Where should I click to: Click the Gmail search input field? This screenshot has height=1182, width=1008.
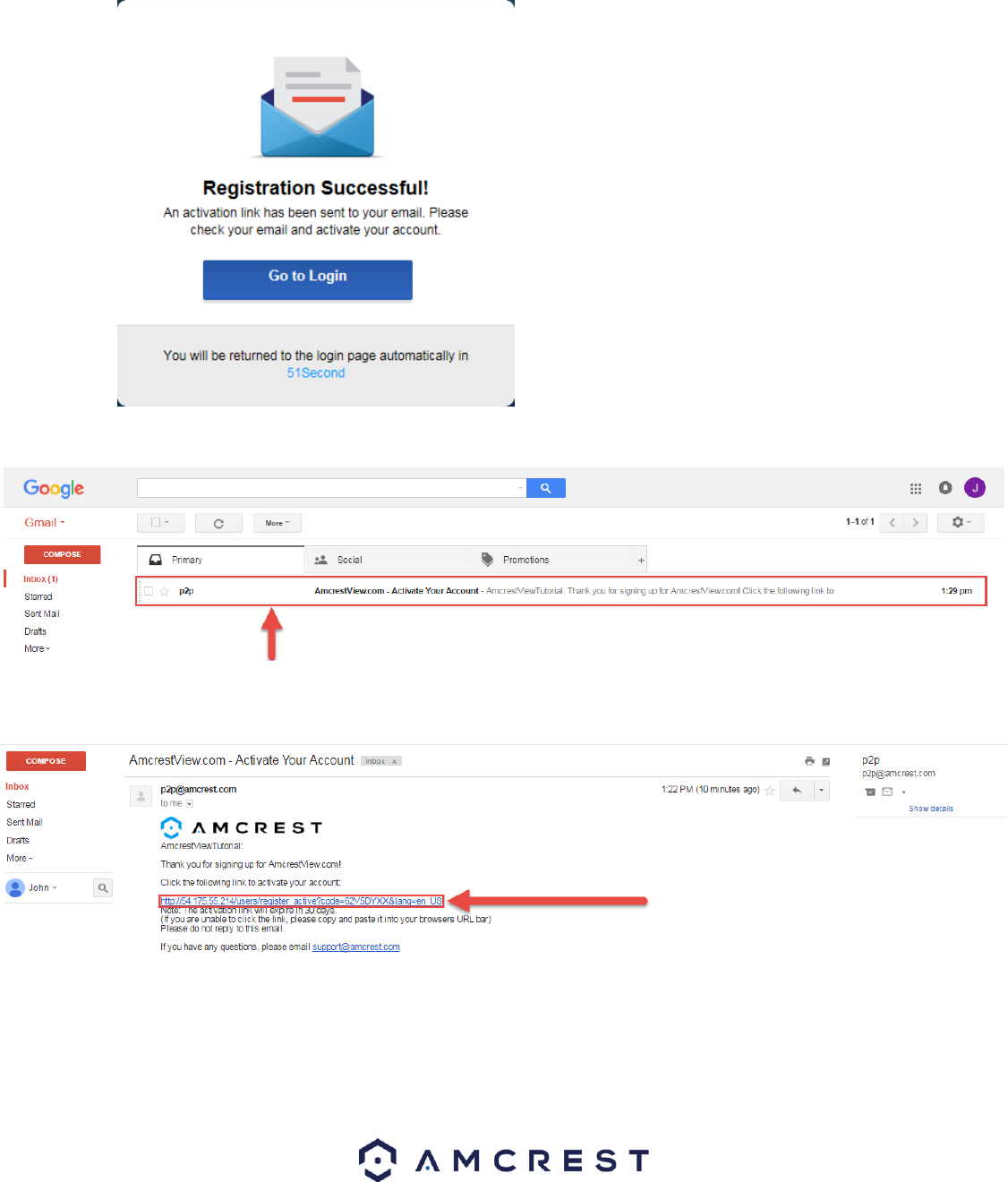pos(331,488)
